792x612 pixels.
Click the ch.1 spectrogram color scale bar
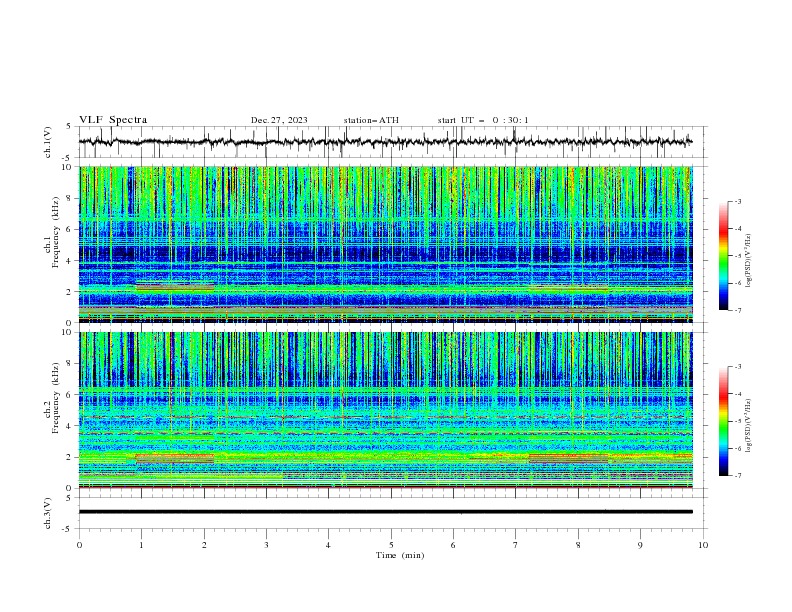[x=723, y=255]
